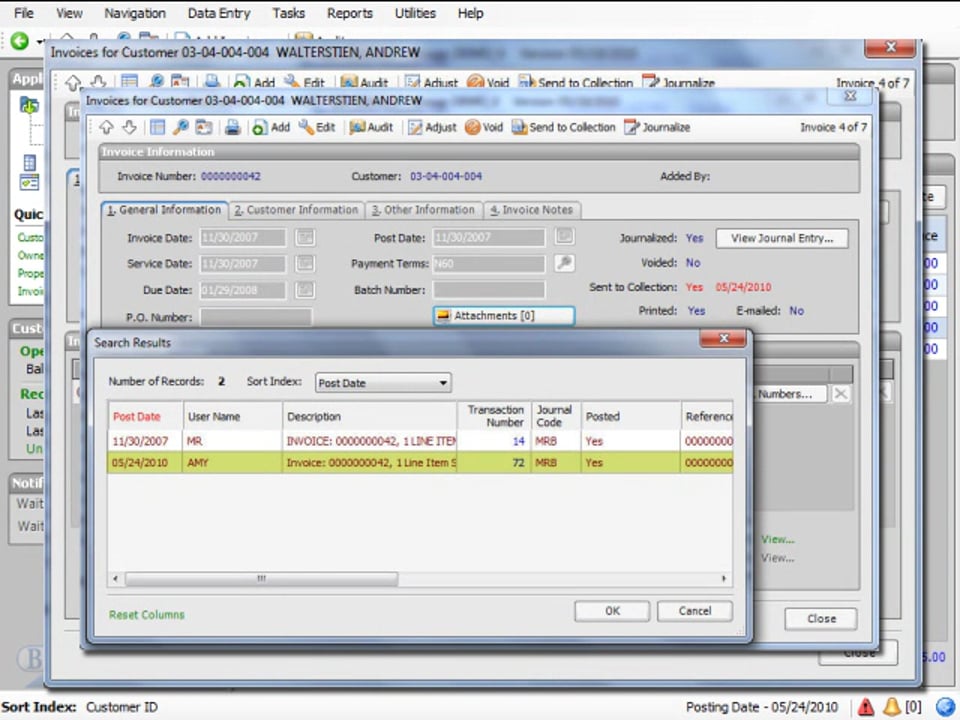Screen dimensions: 960x720
Task: Click the X button beside Numbers
Action: (841, 394)
